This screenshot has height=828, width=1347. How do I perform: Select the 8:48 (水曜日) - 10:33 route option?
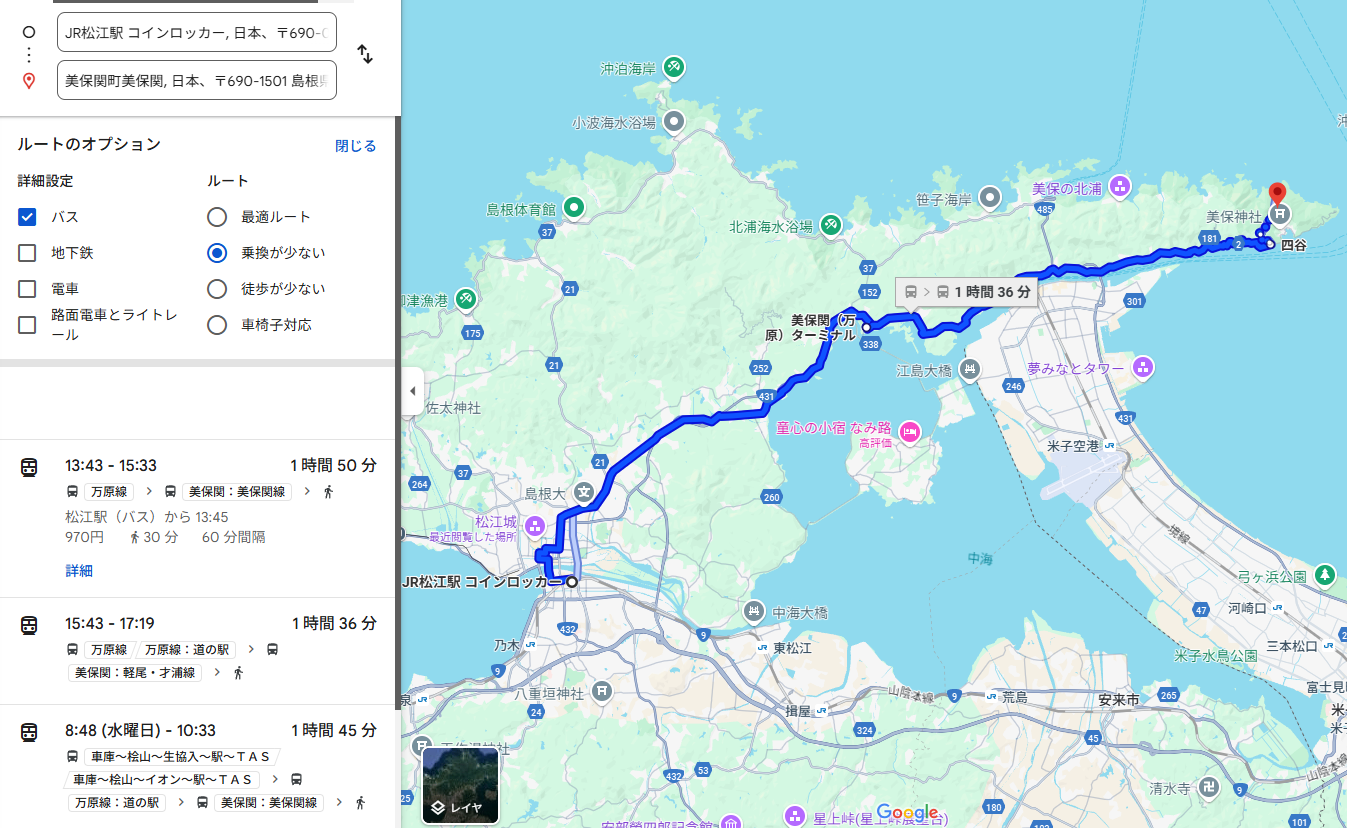pos(198,766)
